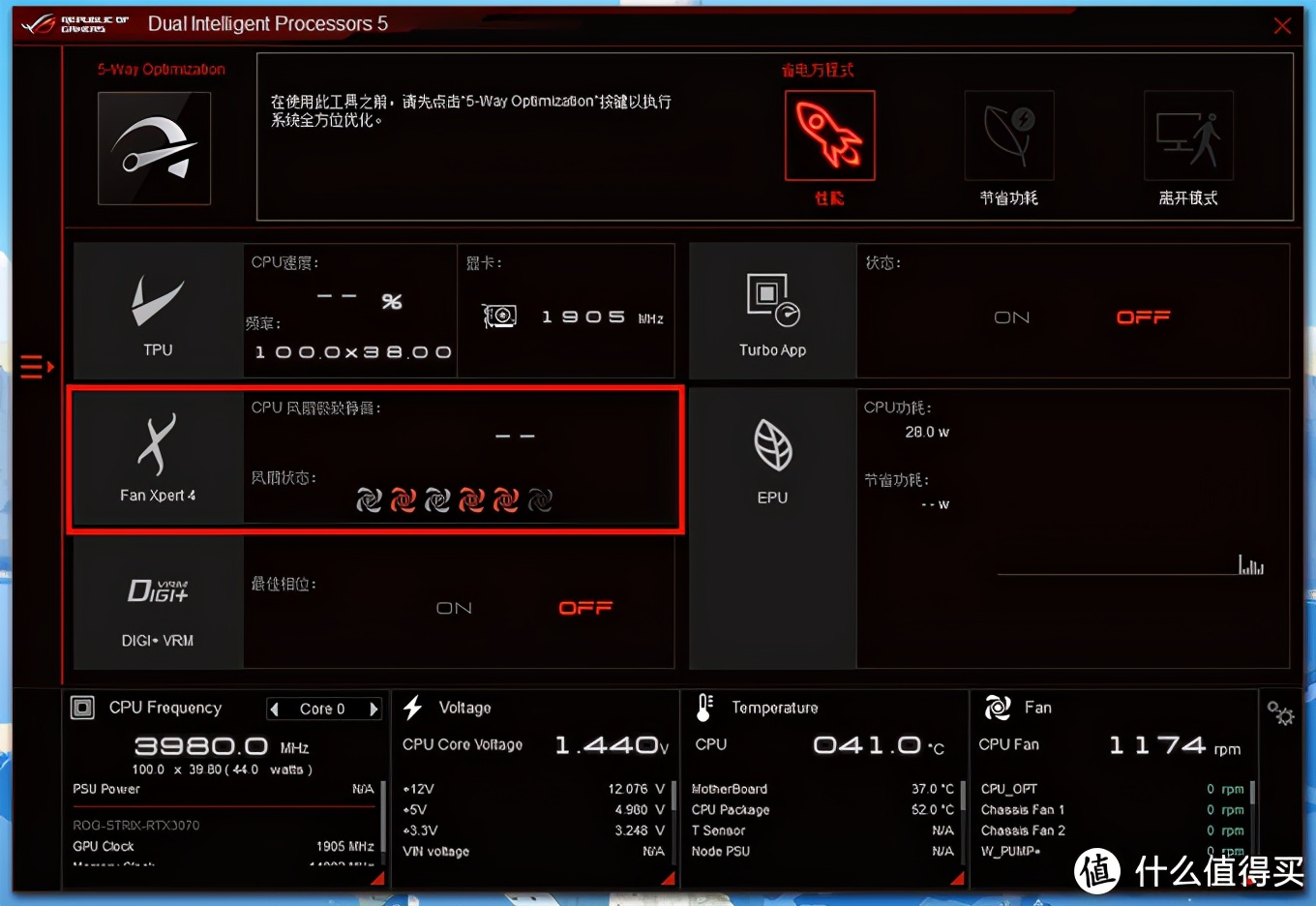Click the +12V voltage row
The width and height of the screenshot is (1316, 906).
point(534,789)
